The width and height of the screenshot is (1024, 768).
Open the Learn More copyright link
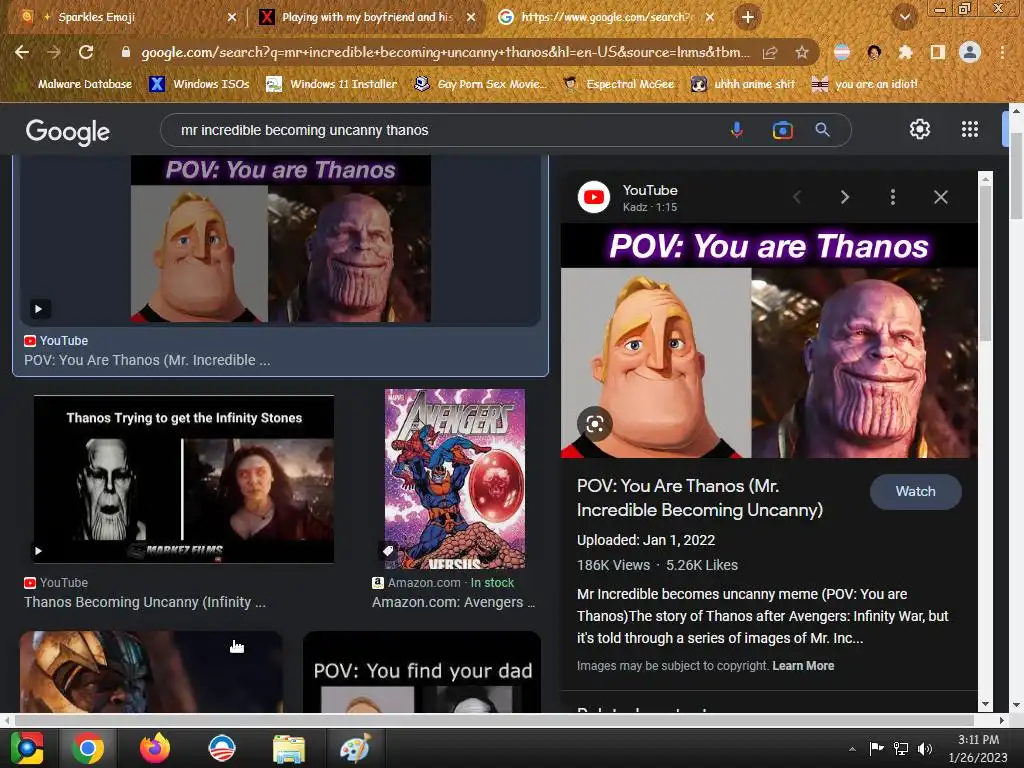pos(803,665)
